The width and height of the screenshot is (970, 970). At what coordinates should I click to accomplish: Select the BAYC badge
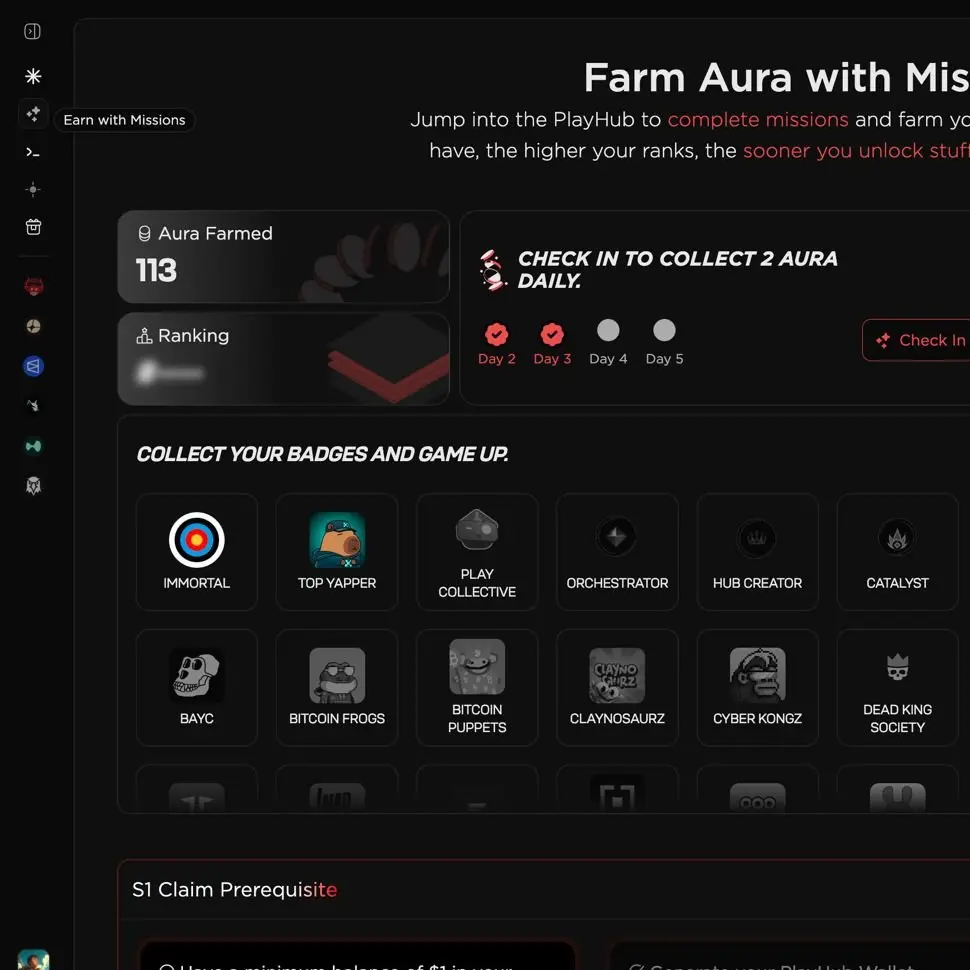coord(197,687)
